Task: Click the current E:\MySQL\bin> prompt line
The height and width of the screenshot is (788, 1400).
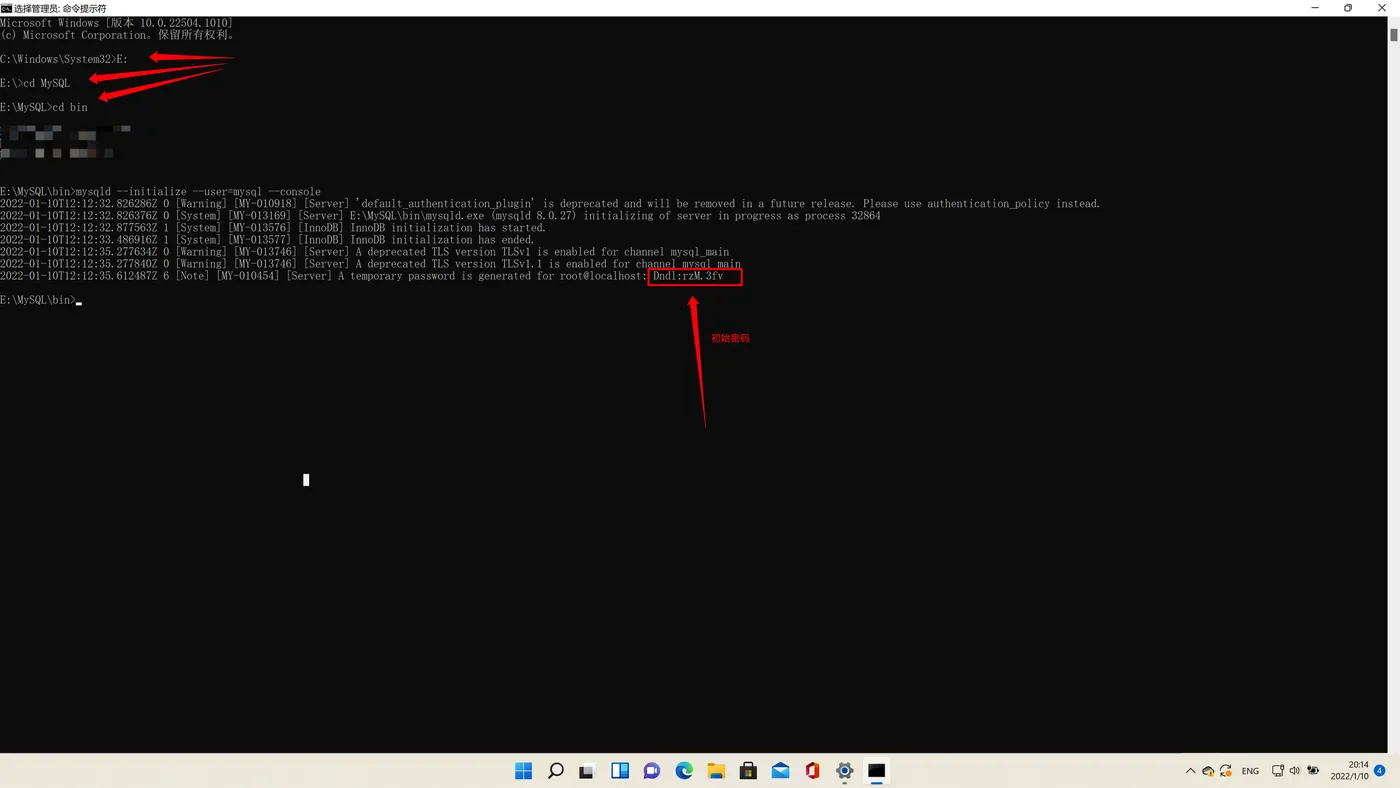Action: coord(40,300)
